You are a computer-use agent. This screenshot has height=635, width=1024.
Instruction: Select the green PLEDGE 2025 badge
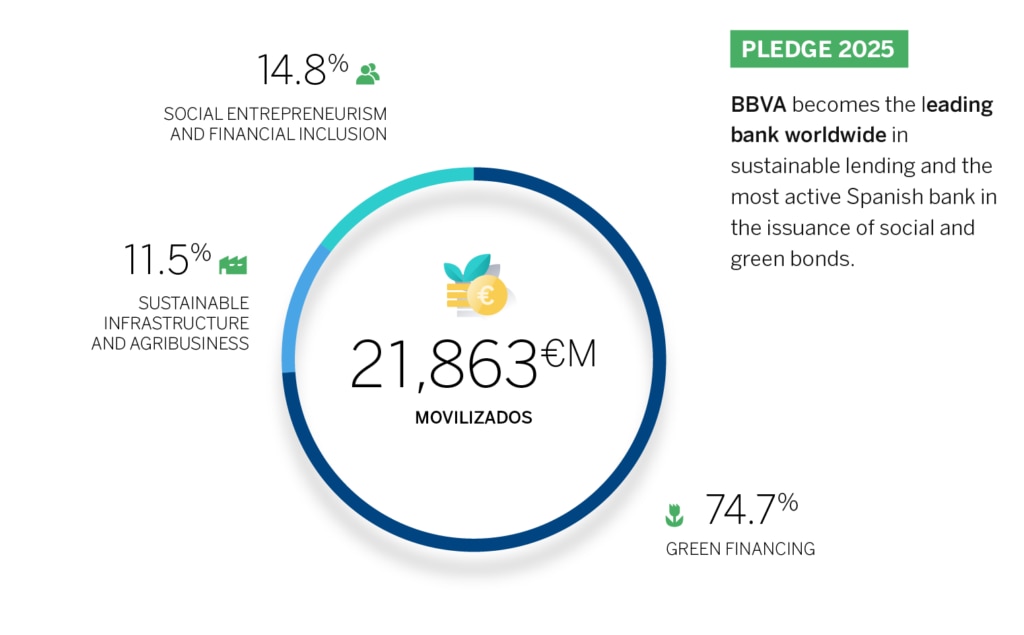(819, 49)
